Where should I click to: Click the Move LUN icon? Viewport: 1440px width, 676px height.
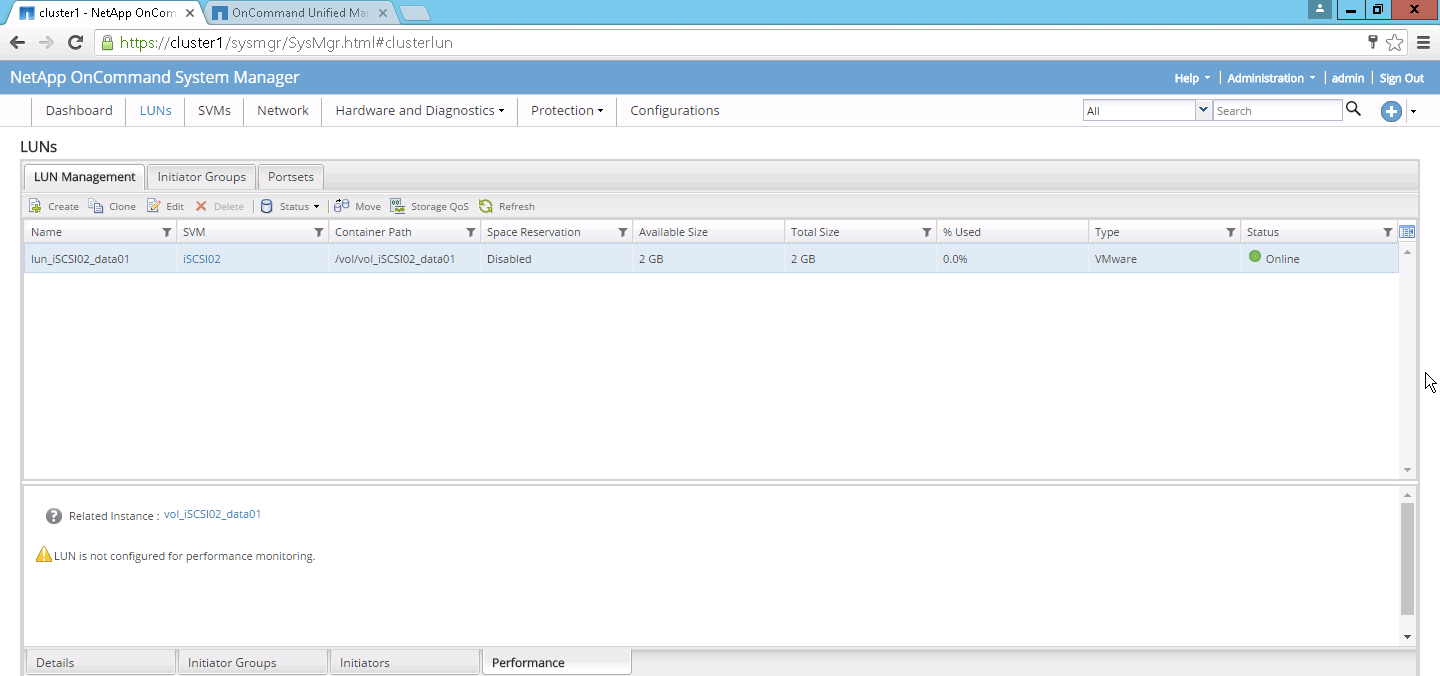[342, 206]
